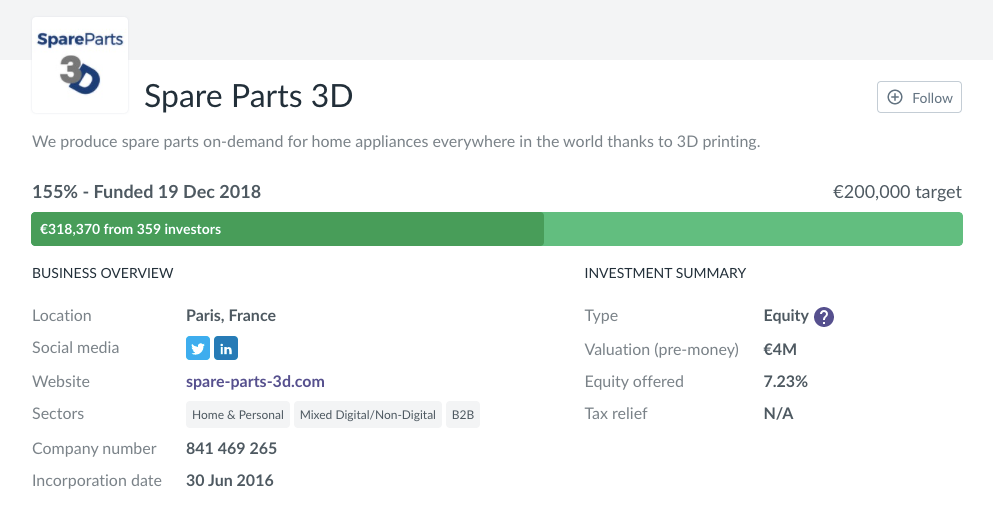Viewport: 993px width, 509px height.
Task: Click the Investment Summary section heading
Action: pos(665,273)
